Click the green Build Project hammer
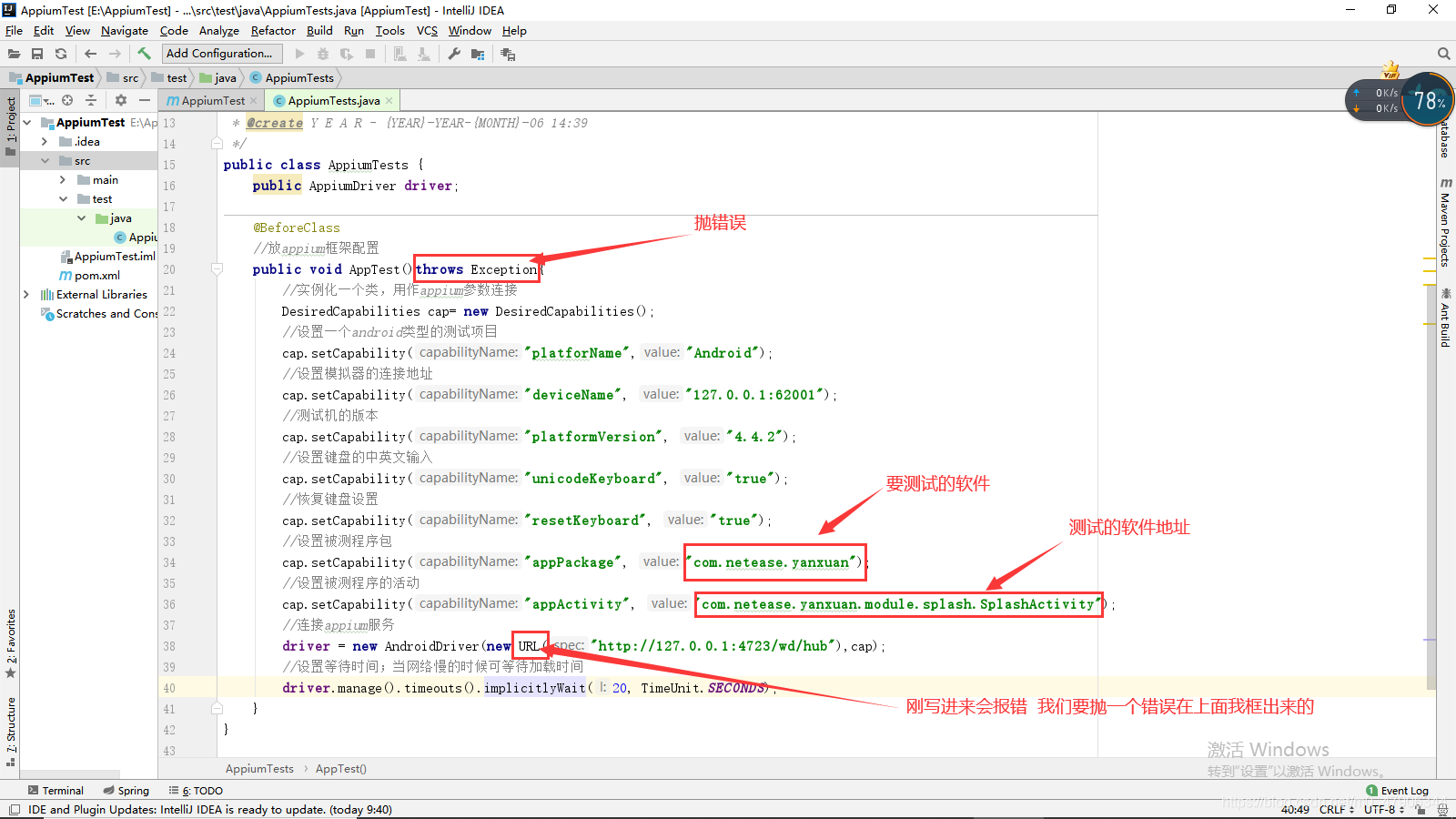 tap(144, 54)
